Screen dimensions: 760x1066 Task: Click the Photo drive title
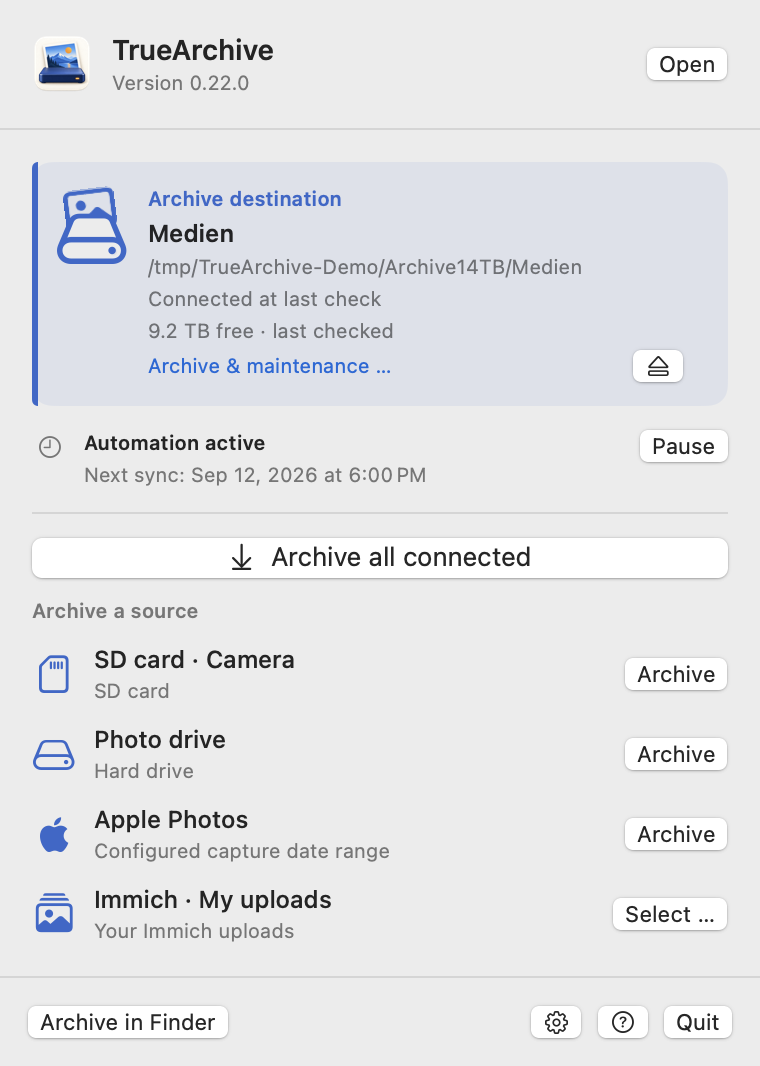(160, 740)
